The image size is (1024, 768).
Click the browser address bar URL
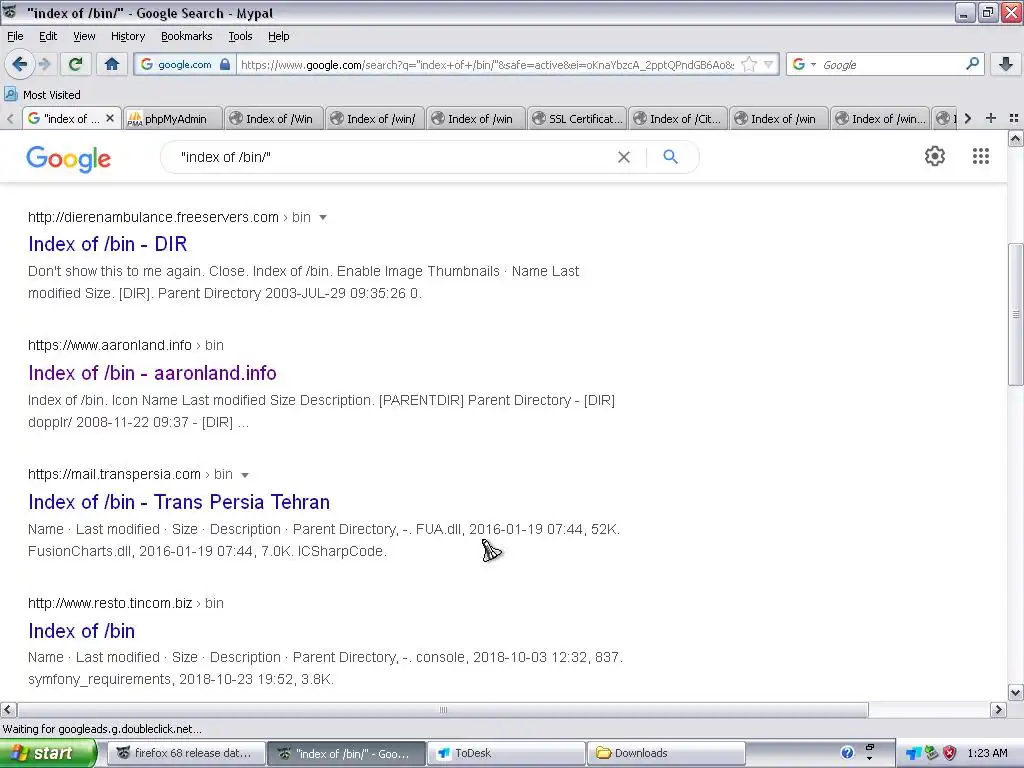tap(487, 64)
